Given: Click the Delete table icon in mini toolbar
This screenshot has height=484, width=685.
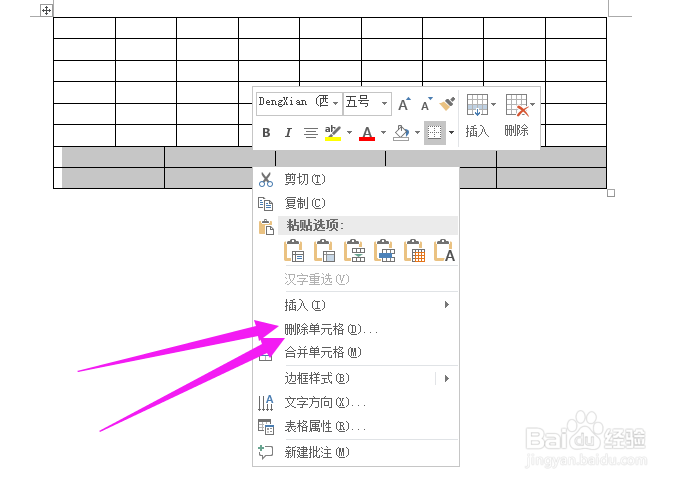Looking at the screenshot, I should point(517,105).
